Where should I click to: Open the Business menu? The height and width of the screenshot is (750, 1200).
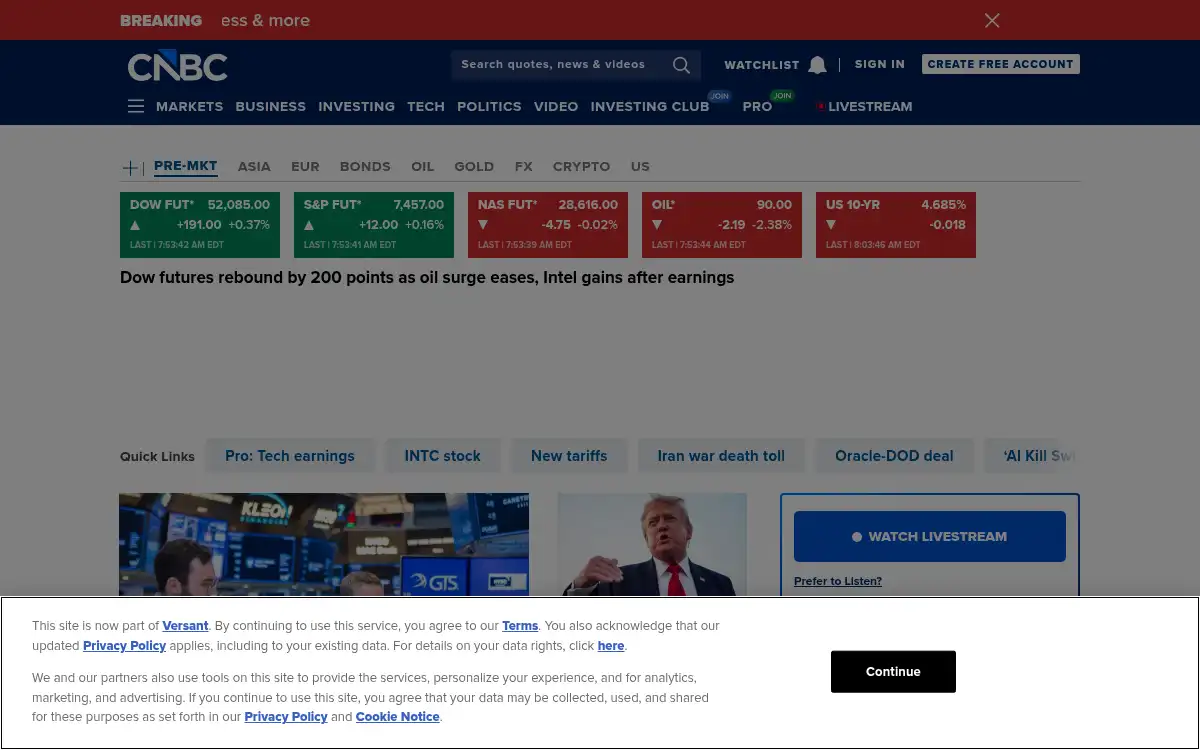pos(270,106)
